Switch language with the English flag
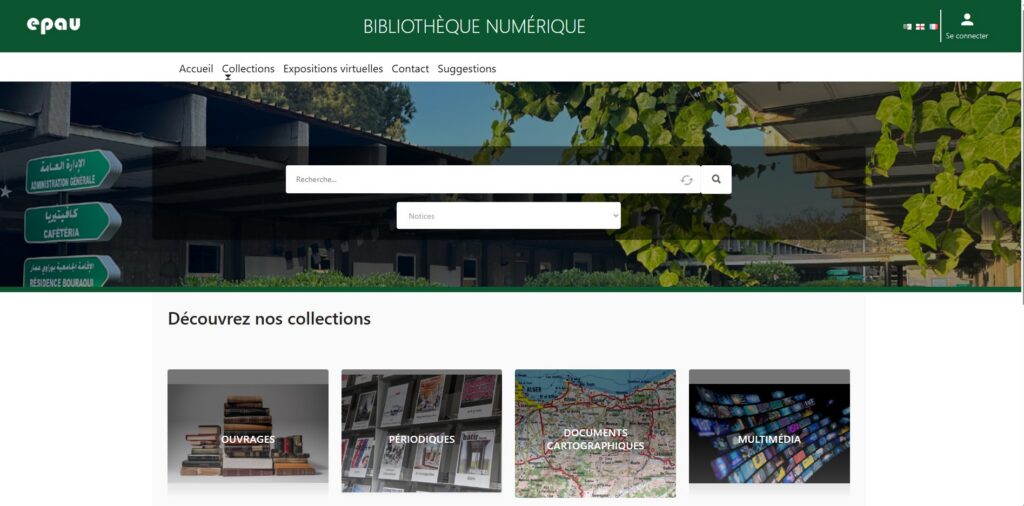Image resolution: width=1024 pixels, height=506 pixels. [x=920, y=27]
